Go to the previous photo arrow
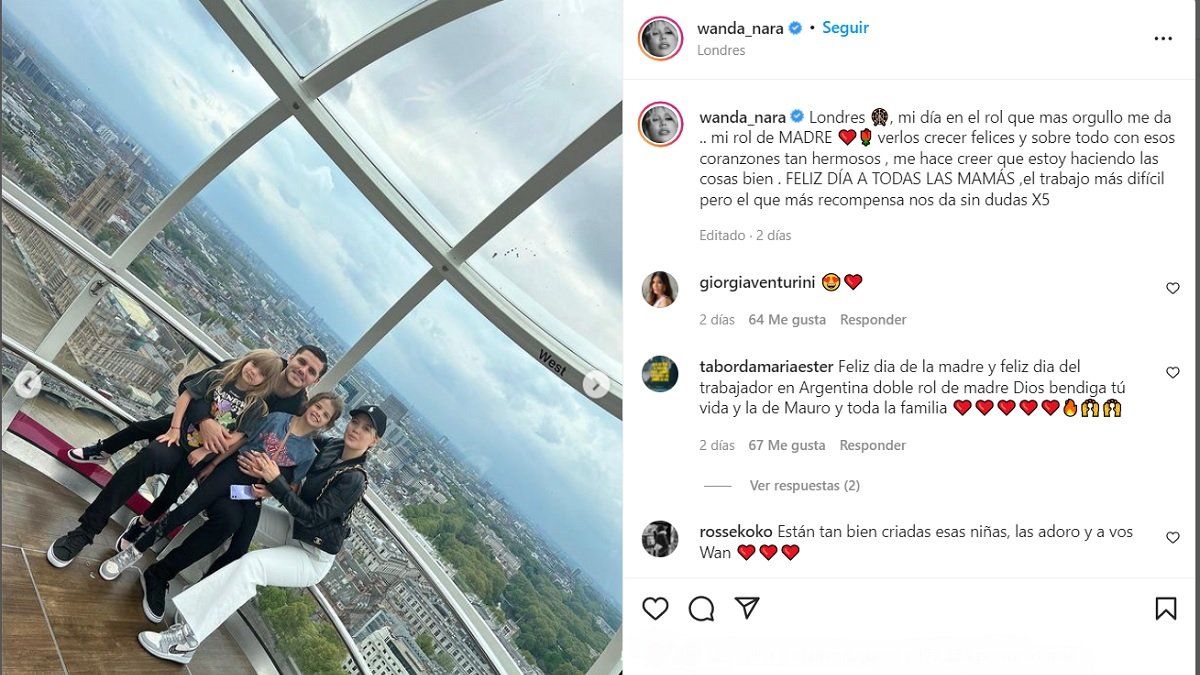Image resolution: width=1200 pixels, height=675 pixels. [x=29, y=384]
